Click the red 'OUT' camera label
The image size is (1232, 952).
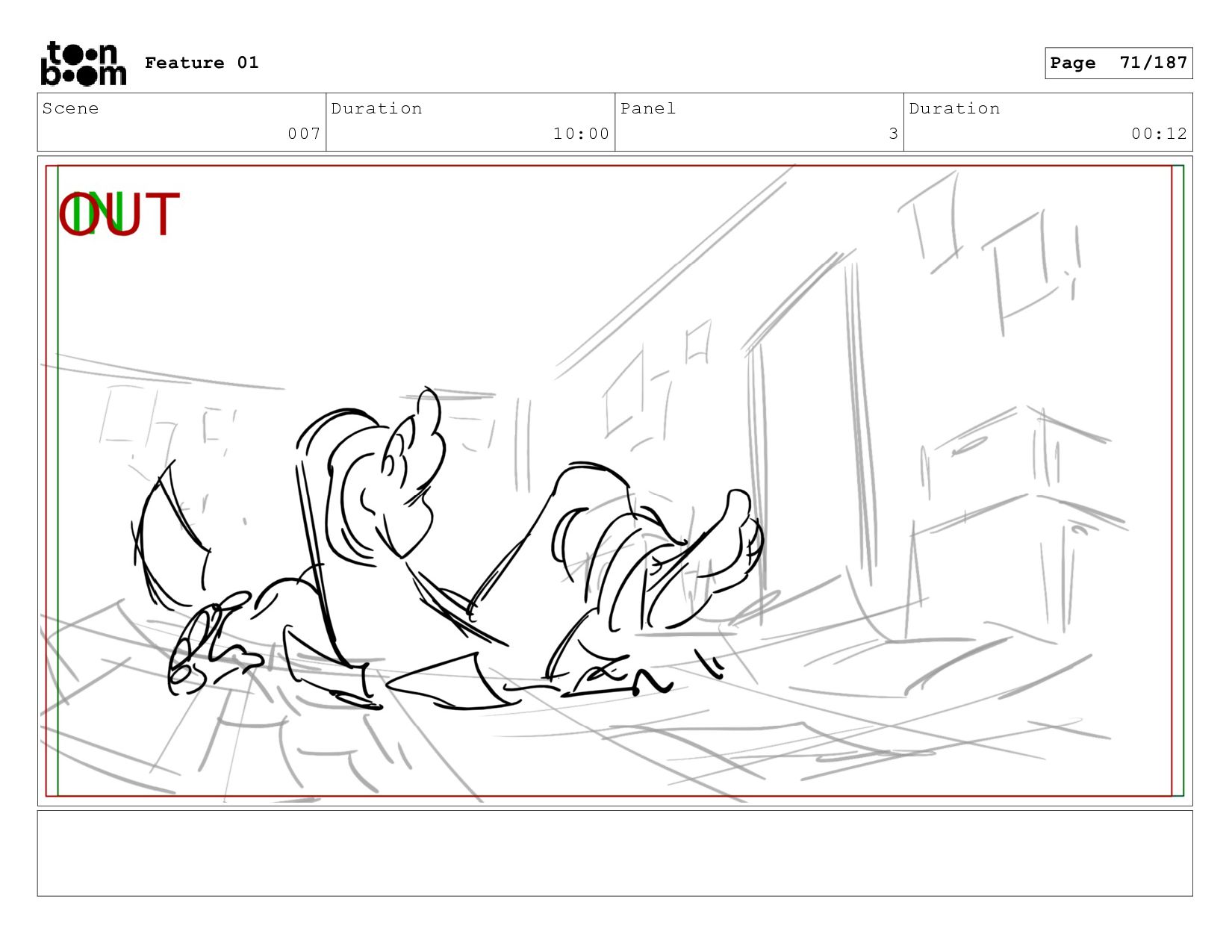point(119,215)
